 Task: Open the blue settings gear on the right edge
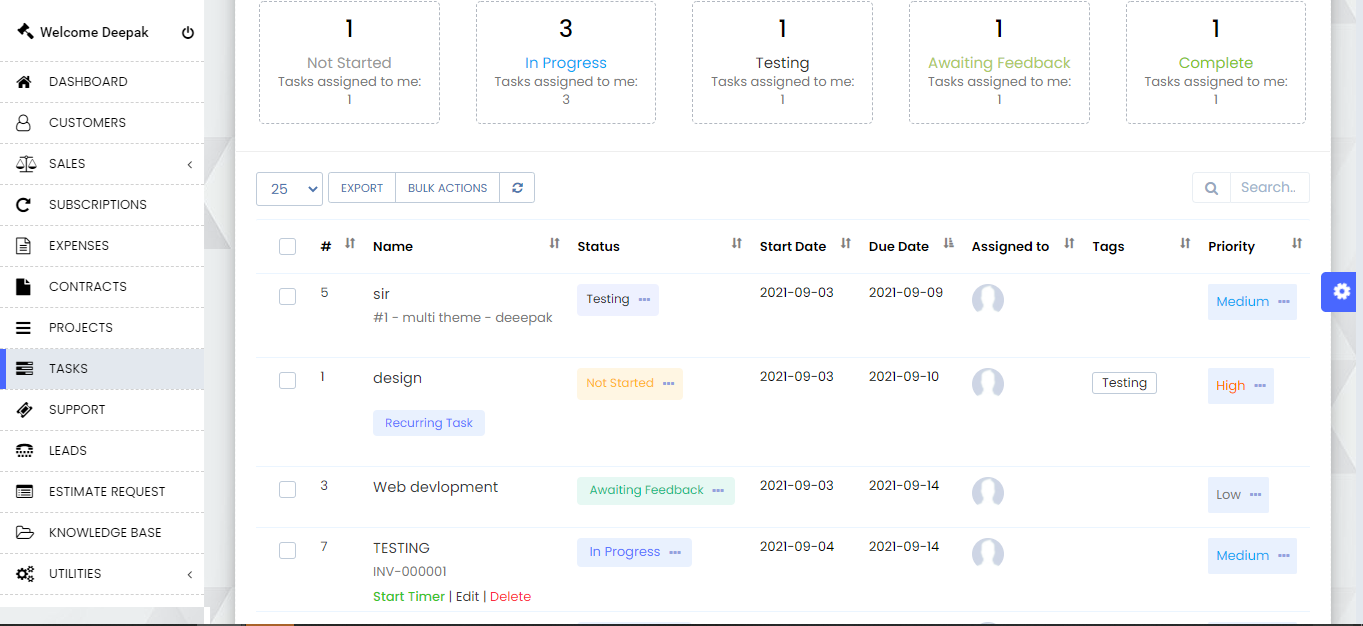click(1338, 291)
